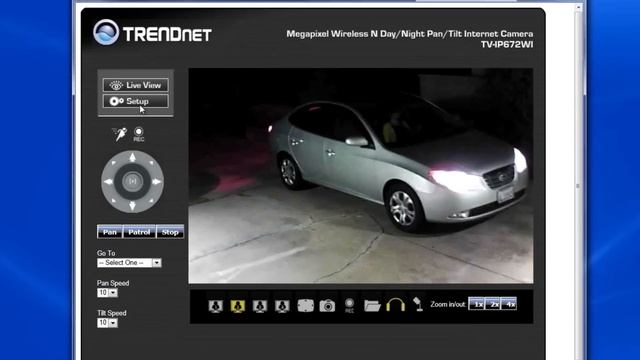This screenshot has width=640, height=360.
Task: Move camera diagonally down-right on the pad
Action: click(151, 200)
